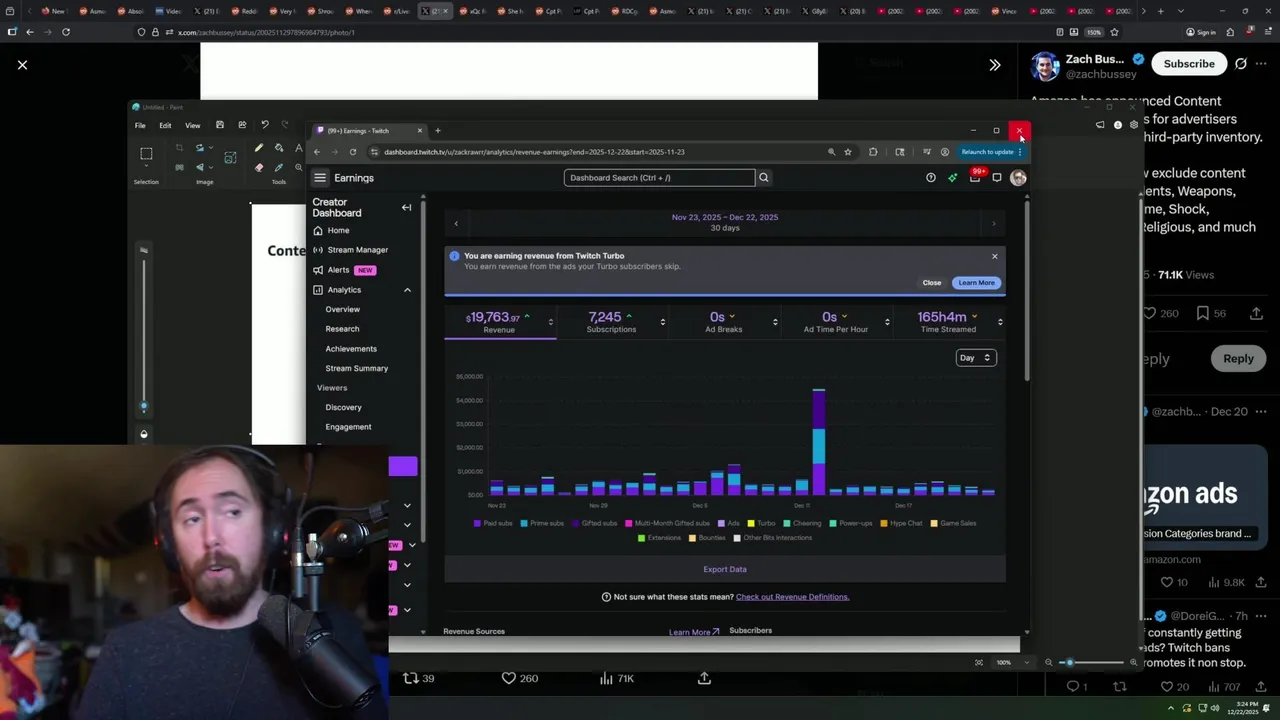1280x720 pixels.
Task: Open Discovery under Viewers
Action: point(343,407)
